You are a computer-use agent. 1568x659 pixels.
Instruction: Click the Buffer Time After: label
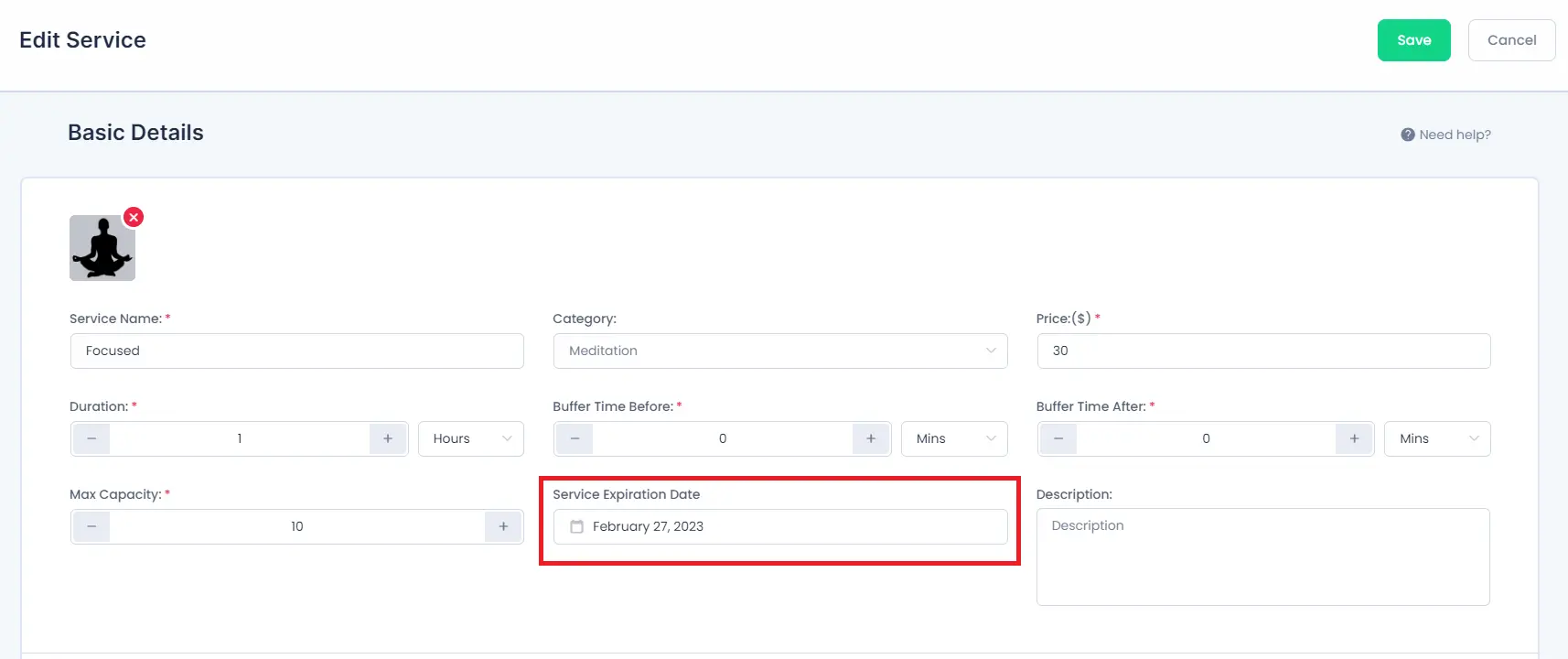(x=1091, y=406)
